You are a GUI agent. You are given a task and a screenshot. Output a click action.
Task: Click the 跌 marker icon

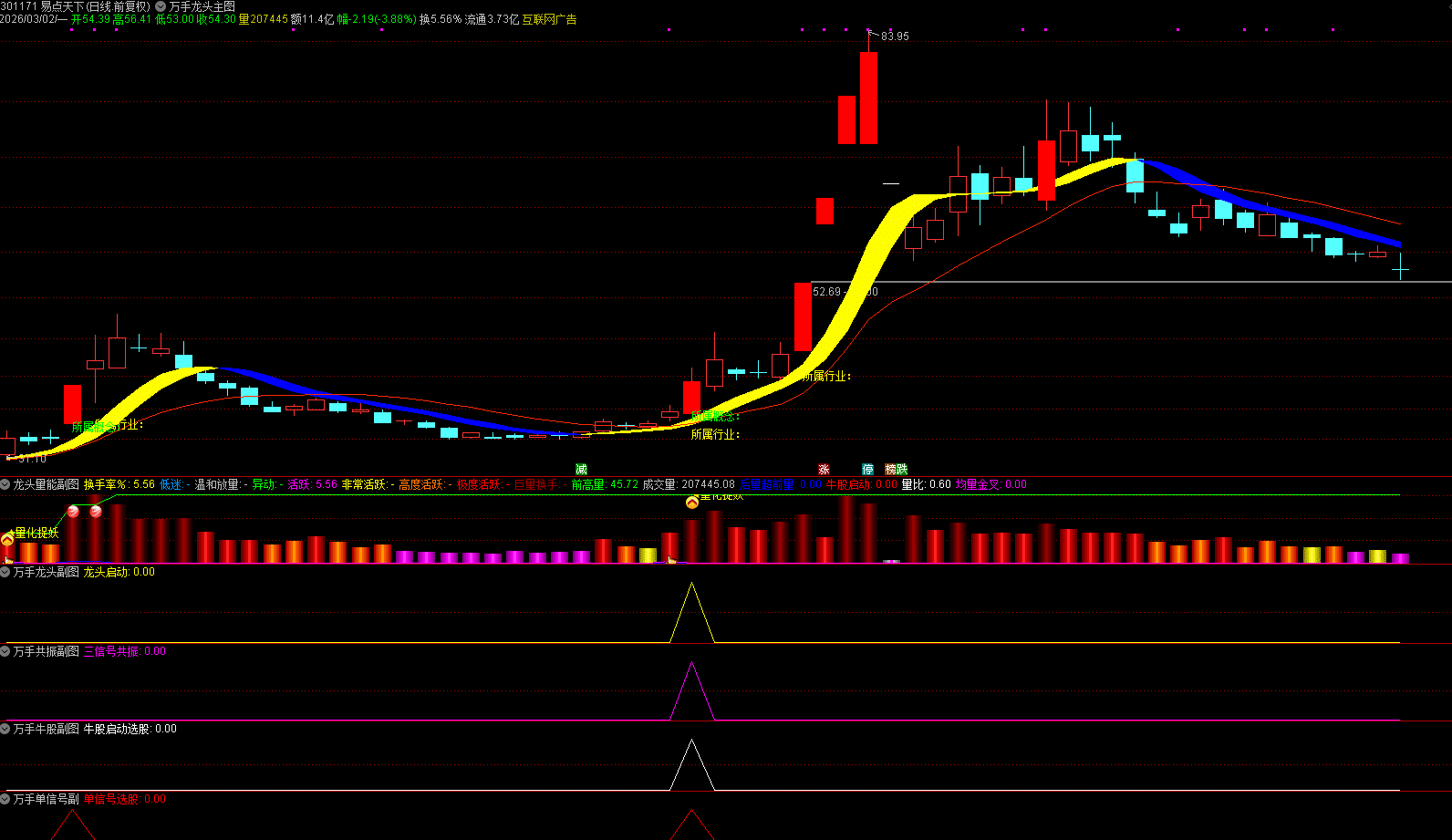point(902,470)
